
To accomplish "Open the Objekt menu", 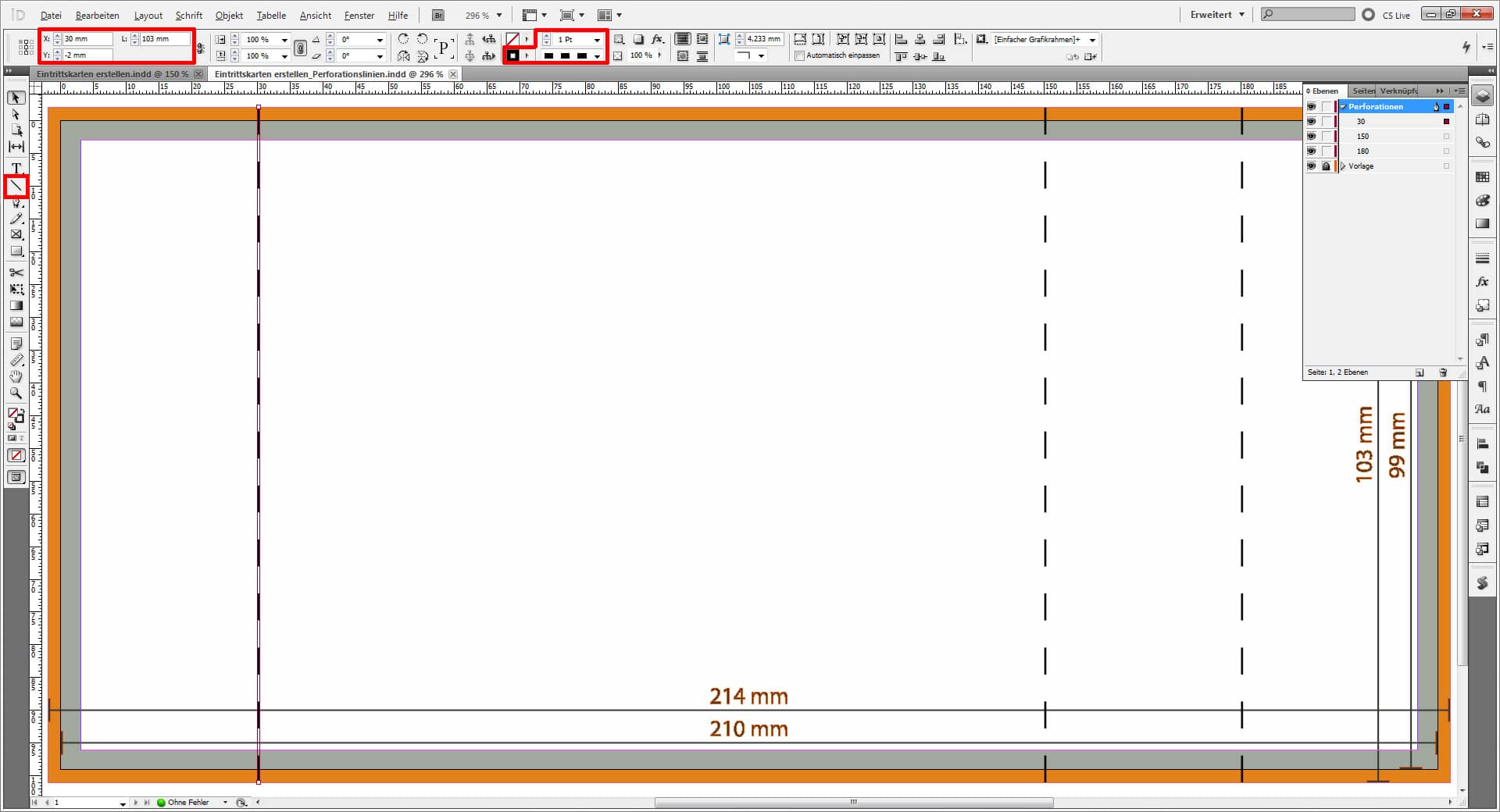I will (x=228, y=15).
